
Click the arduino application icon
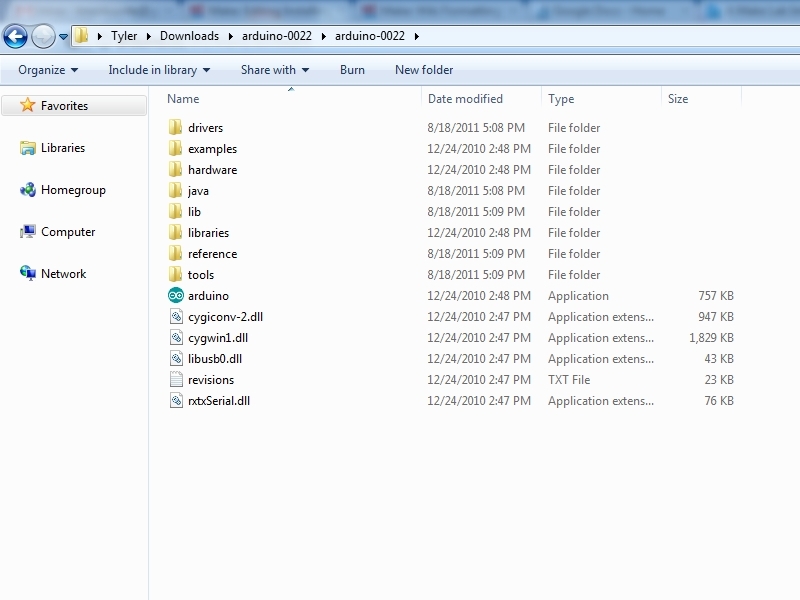[x=176, y=295]
